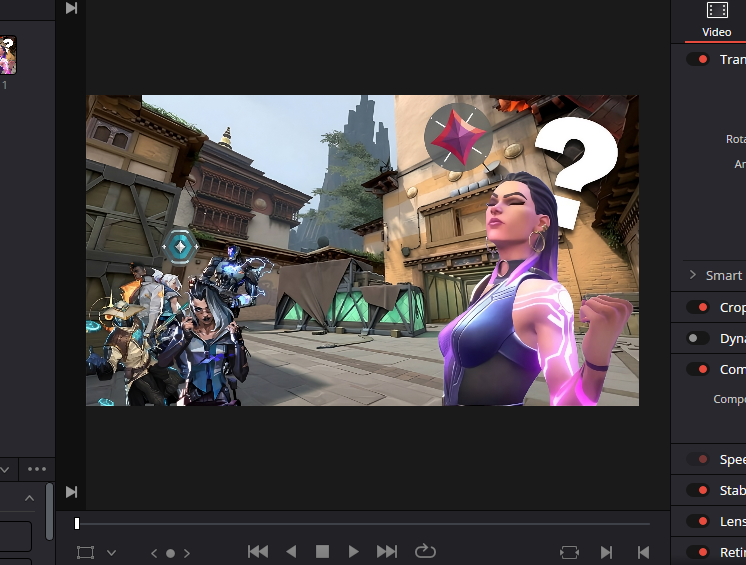Play the clip in reverse
This screenshot has height=565, width=746.
coord(291,552)
